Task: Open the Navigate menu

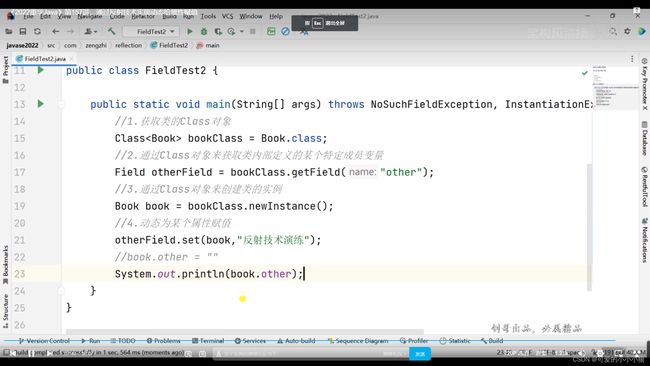Action: pos(90,16)
